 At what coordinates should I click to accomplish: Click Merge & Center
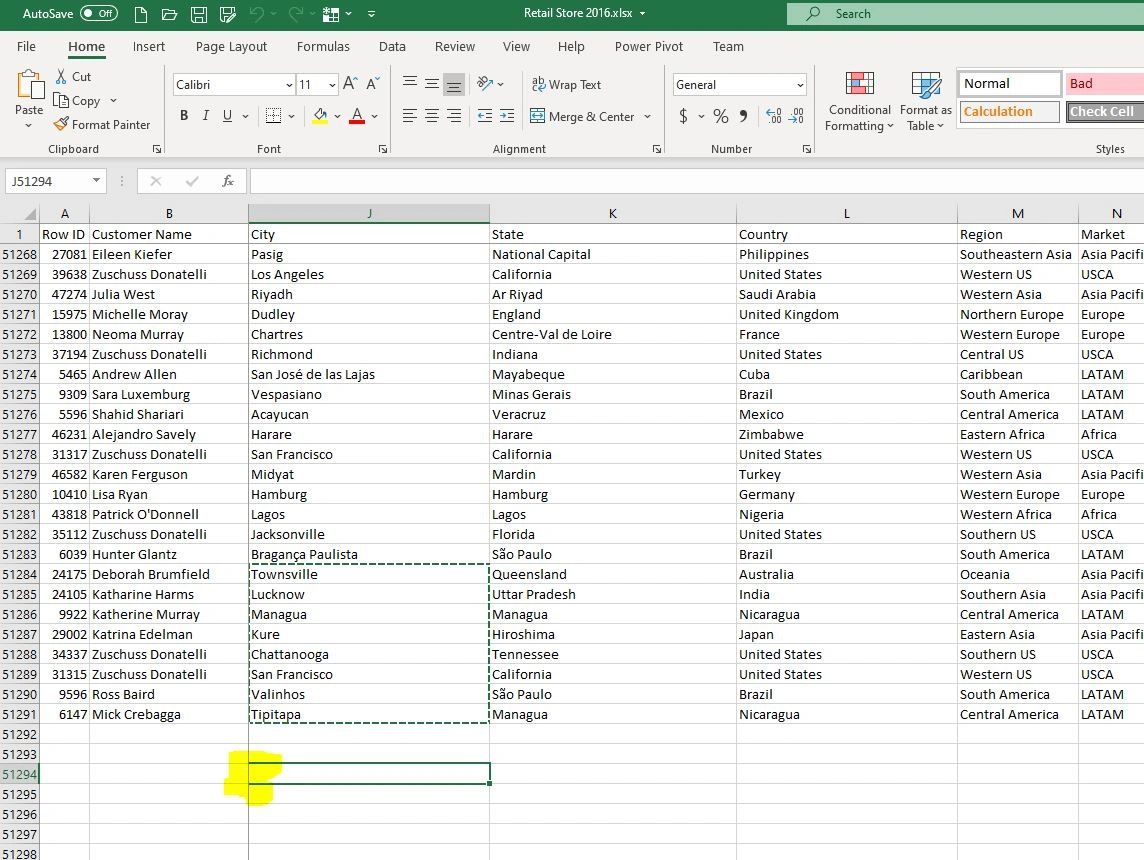click(x=585, y=116)
